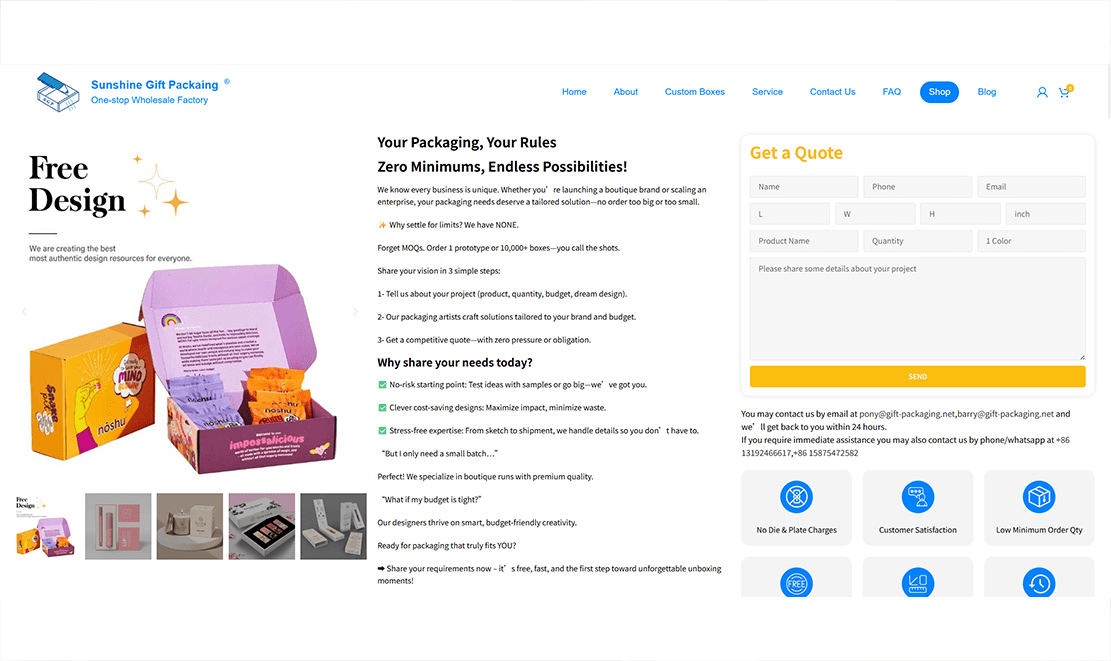Click the clock history icon
Viewport: 1111px width, 661px height.
(1039, 583)
